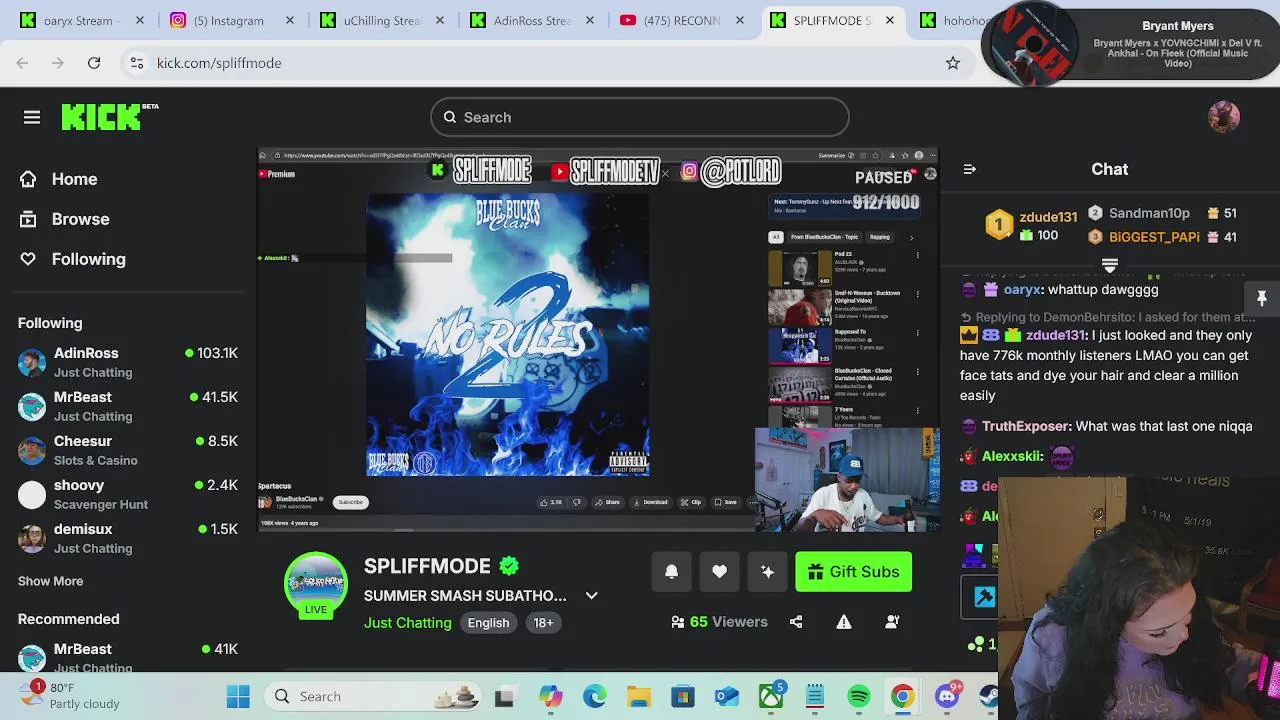Click Show More under Following
This screenshot has height=720, width=1280.
point(50,581)
